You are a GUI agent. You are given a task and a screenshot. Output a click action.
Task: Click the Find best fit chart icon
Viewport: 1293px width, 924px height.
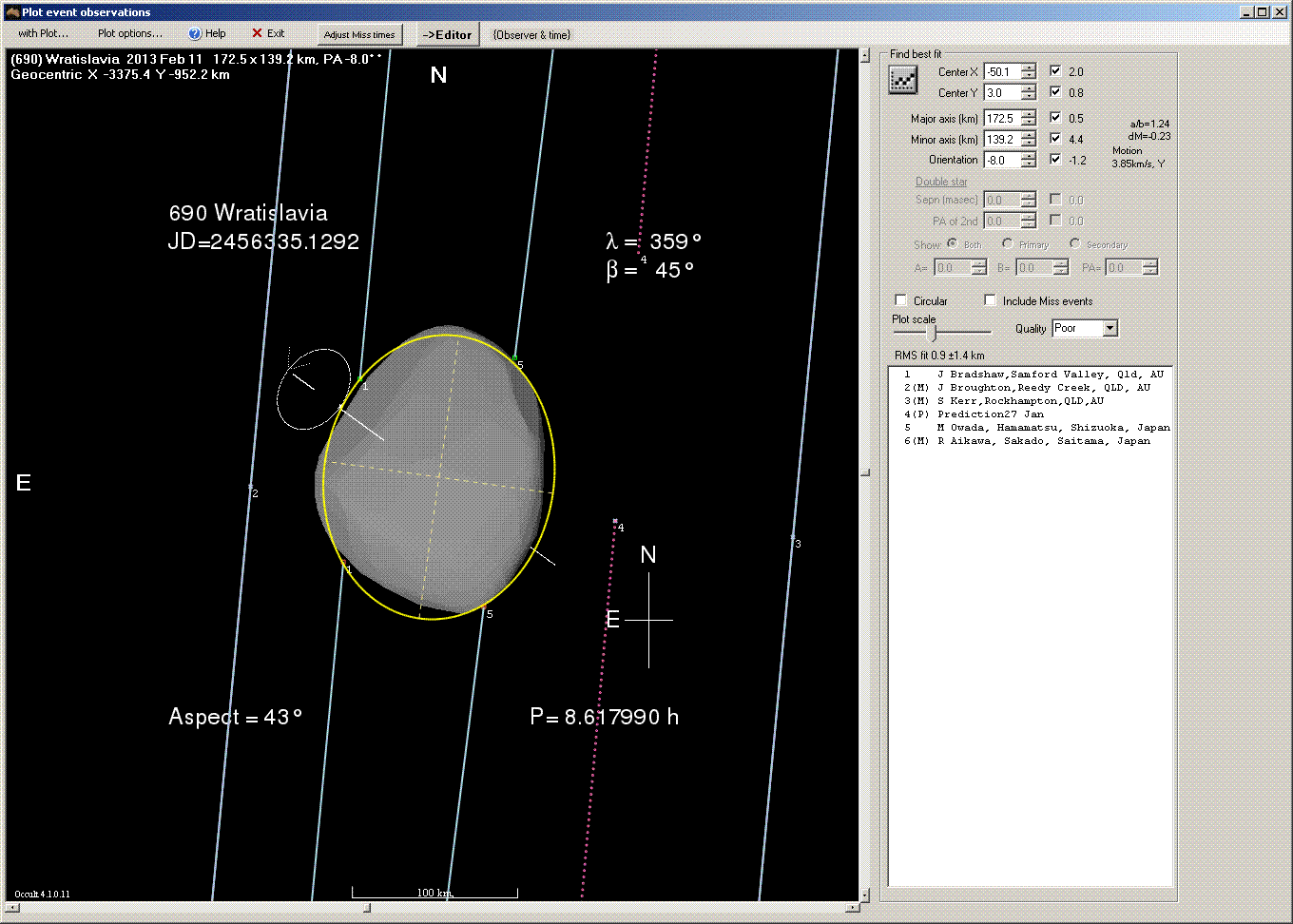coord(902,81)
